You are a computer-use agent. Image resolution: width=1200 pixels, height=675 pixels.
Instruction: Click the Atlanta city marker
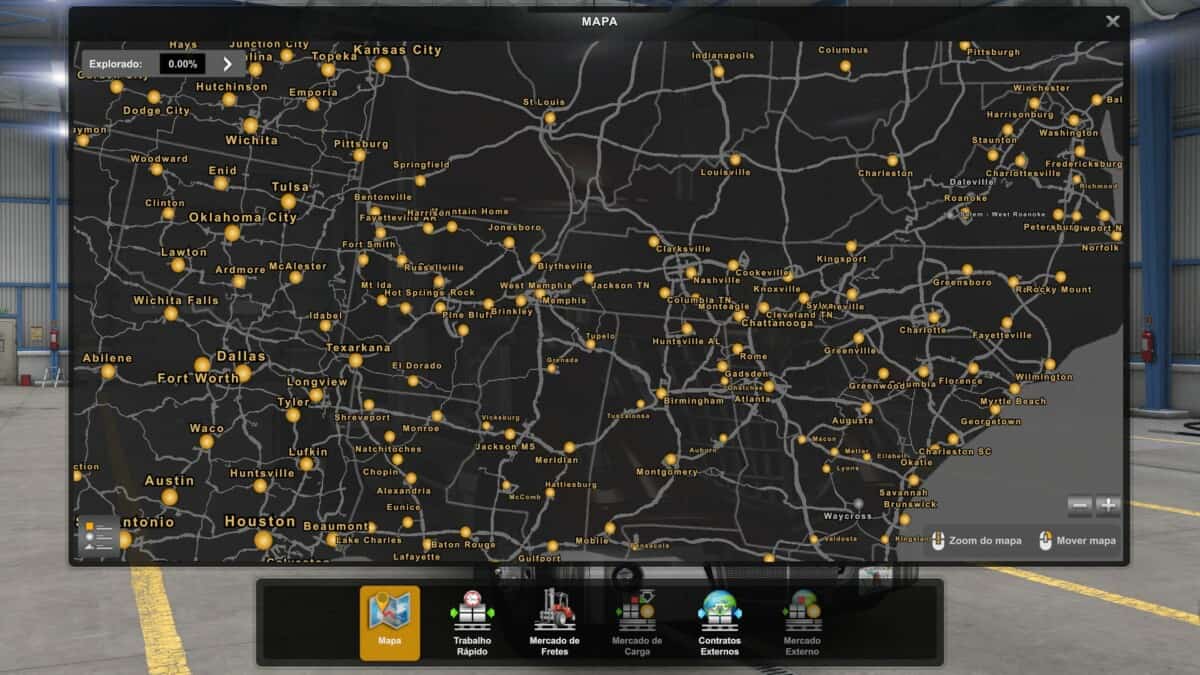pyautogui.click(x=768, y=386)
